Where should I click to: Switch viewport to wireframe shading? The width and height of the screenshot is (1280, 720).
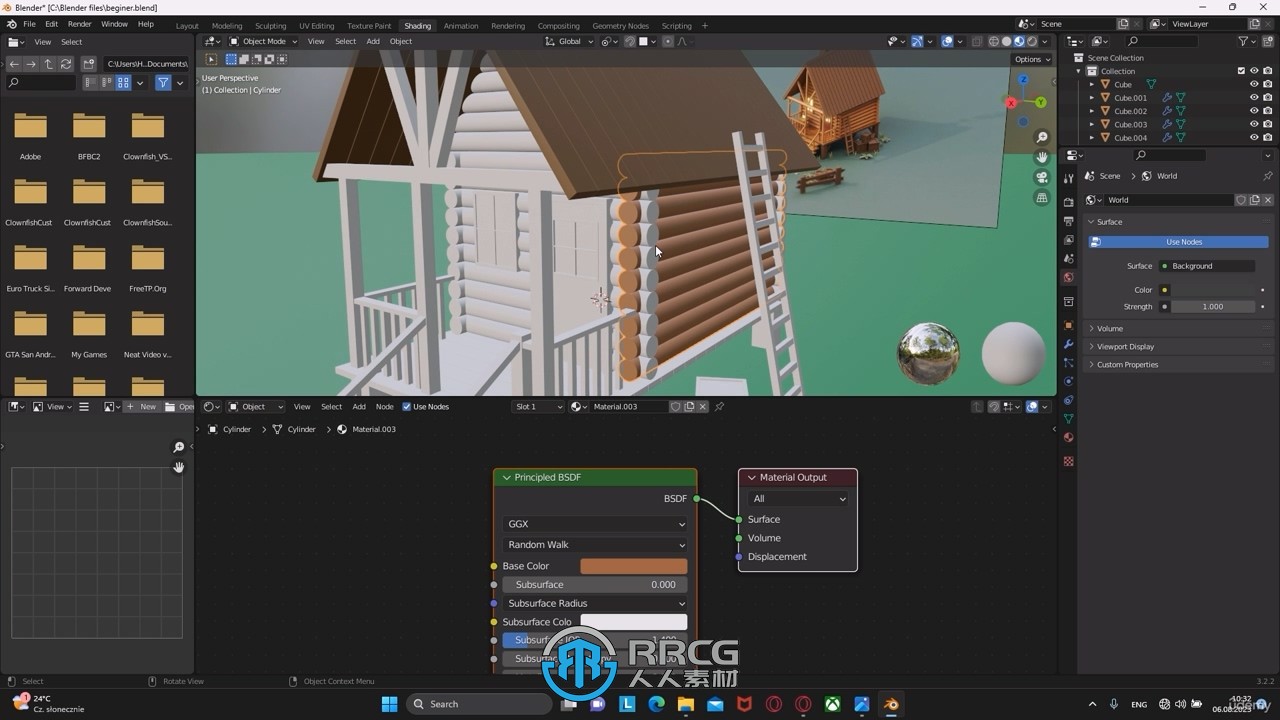(993, 42)
